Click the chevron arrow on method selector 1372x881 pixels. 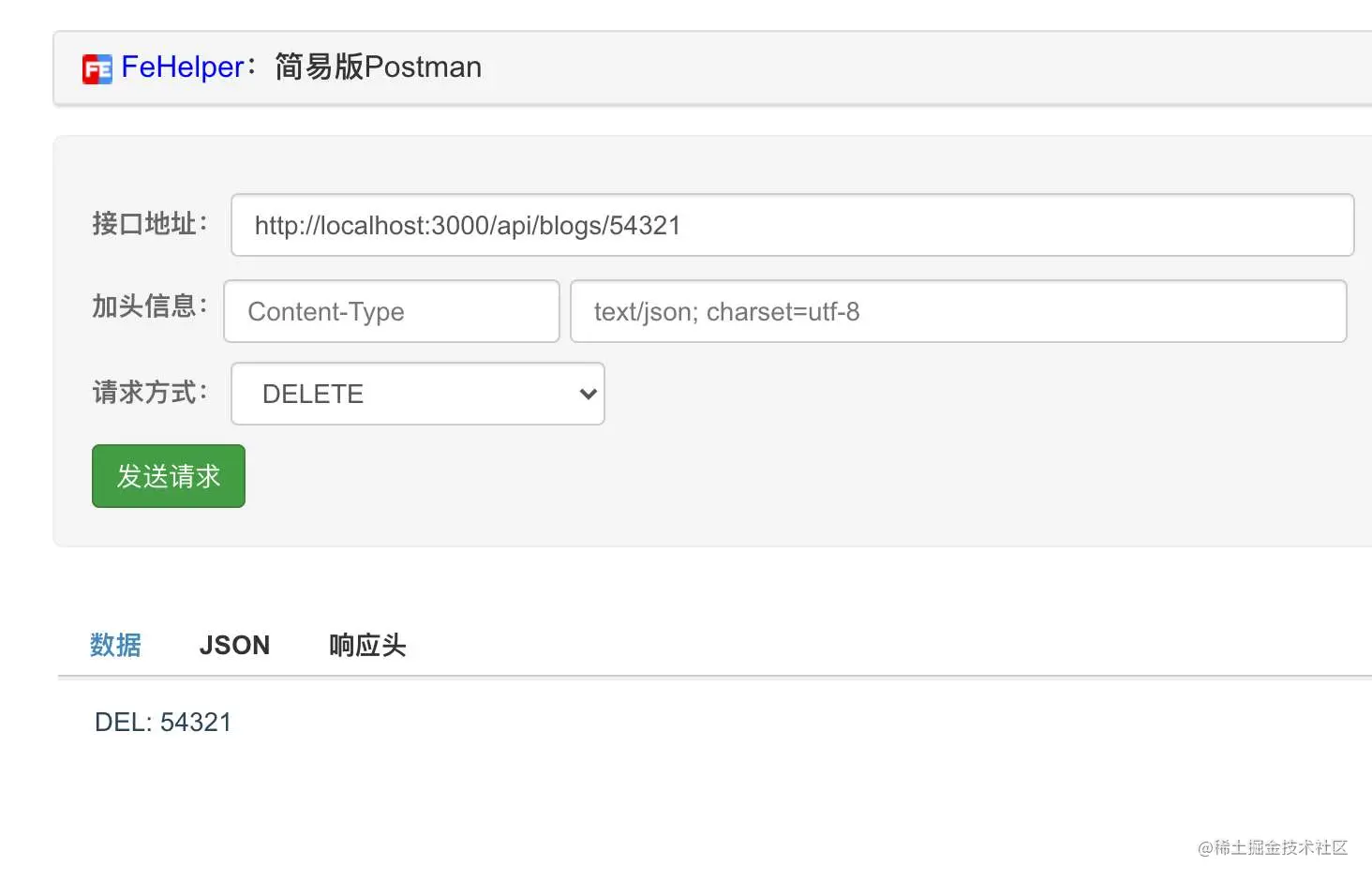(588, 394)
